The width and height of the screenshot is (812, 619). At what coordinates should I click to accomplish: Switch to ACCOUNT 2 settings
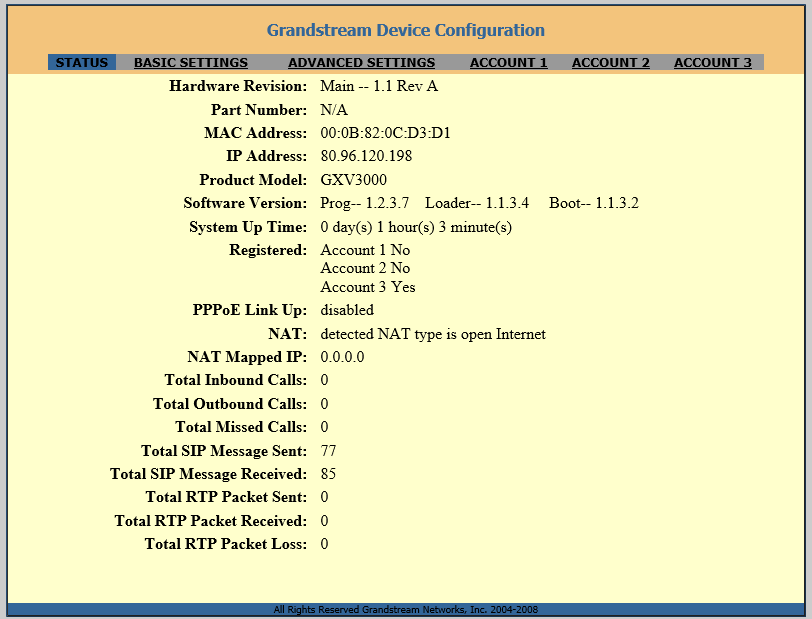pos(611,62)
